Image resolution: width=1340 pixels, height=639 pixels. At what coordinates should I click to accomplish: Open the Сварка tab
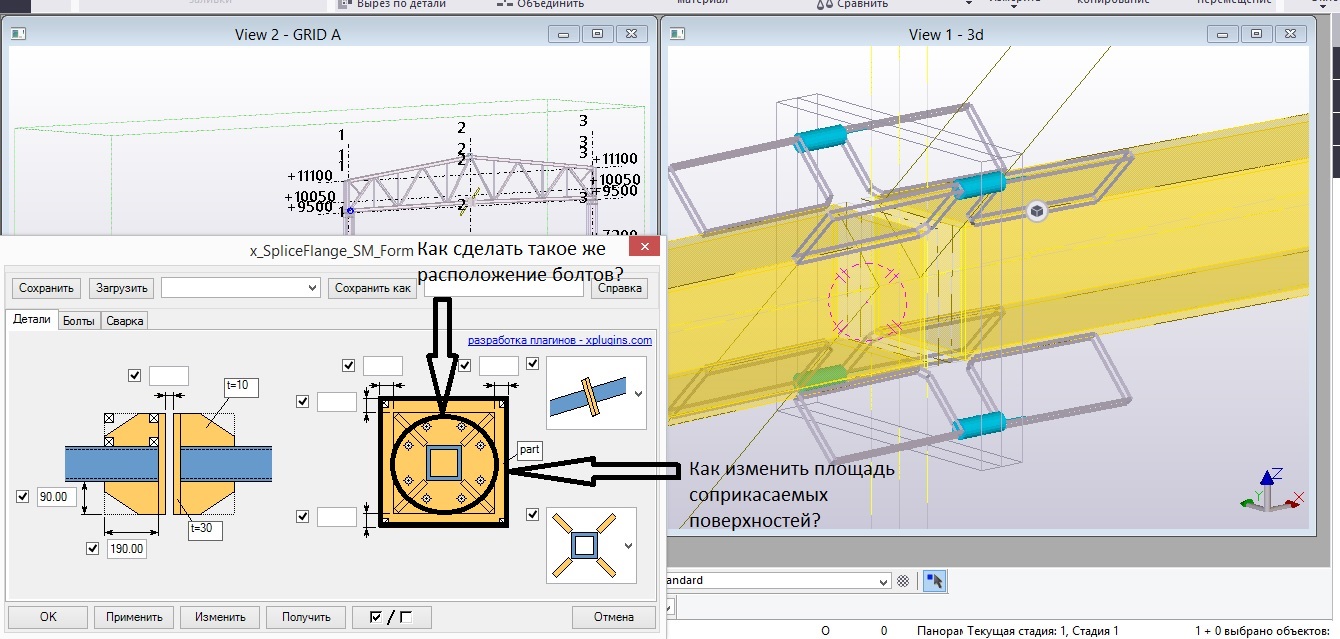pos(125,321)
